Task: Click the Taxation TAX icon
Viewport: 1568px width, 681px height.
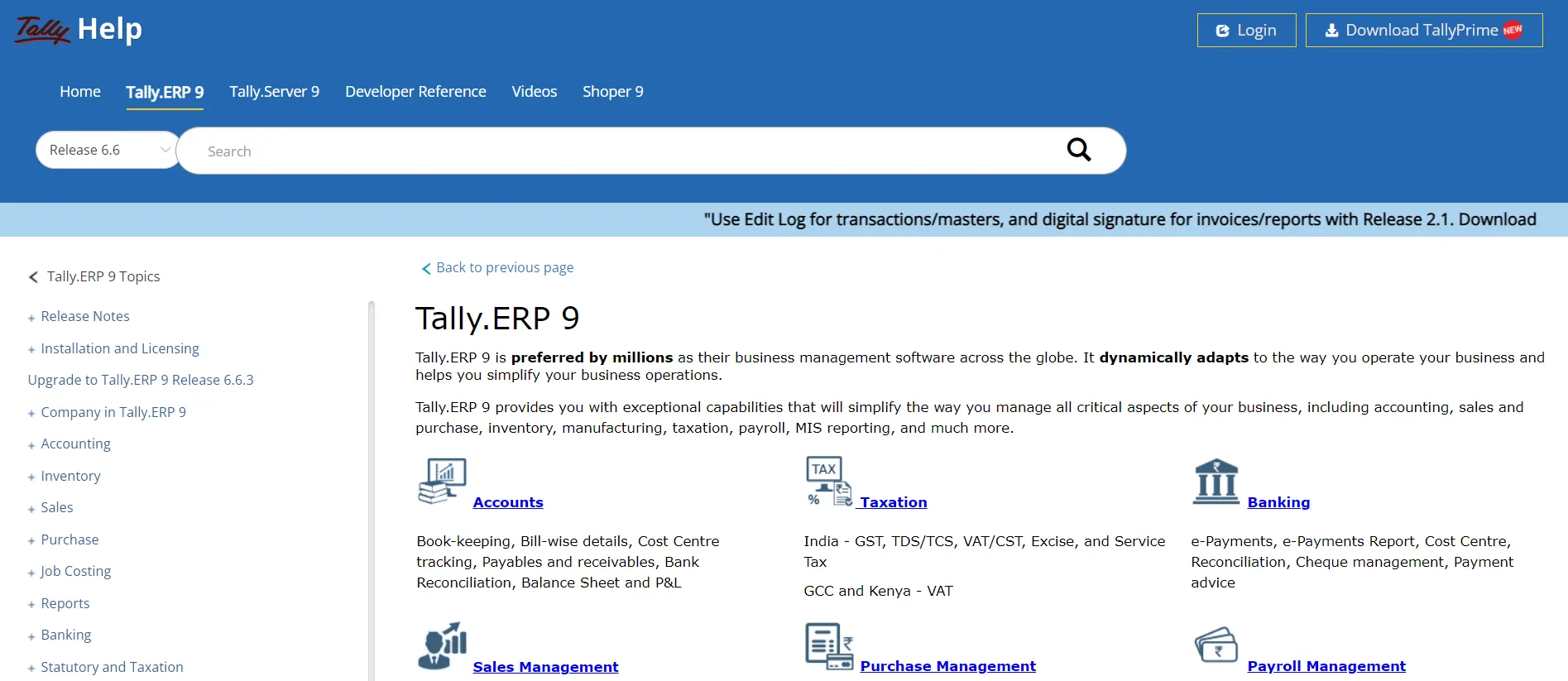Action: (829, 481)
